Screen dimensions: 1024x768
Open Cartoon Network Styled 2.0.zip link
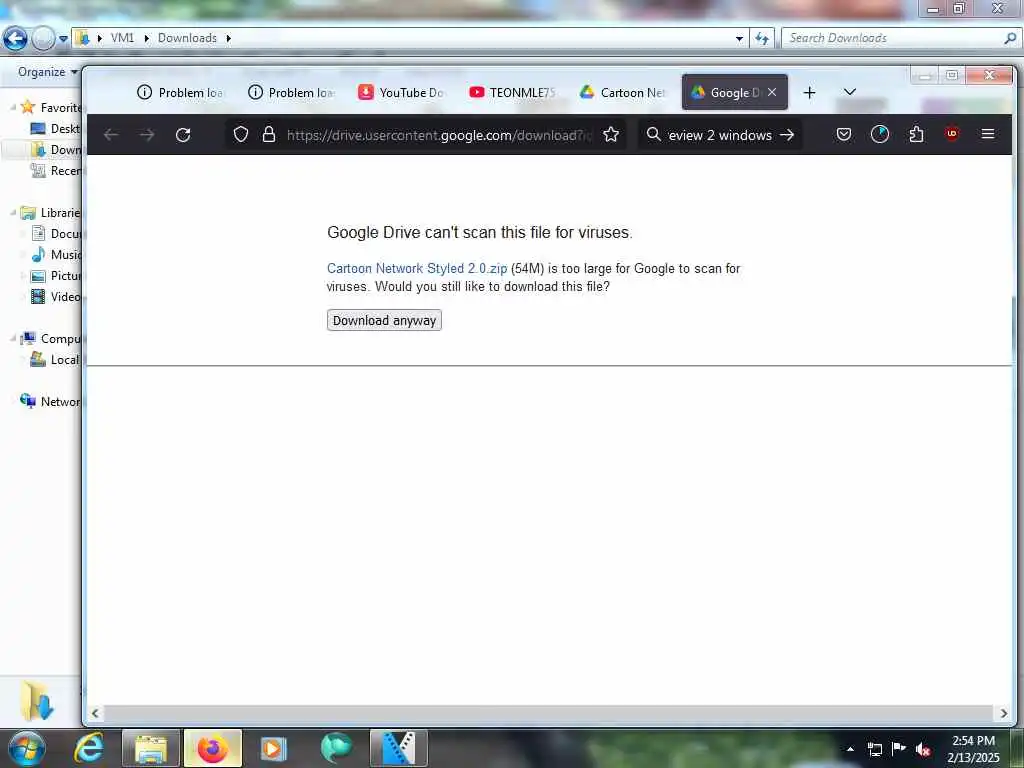[417, 268]
